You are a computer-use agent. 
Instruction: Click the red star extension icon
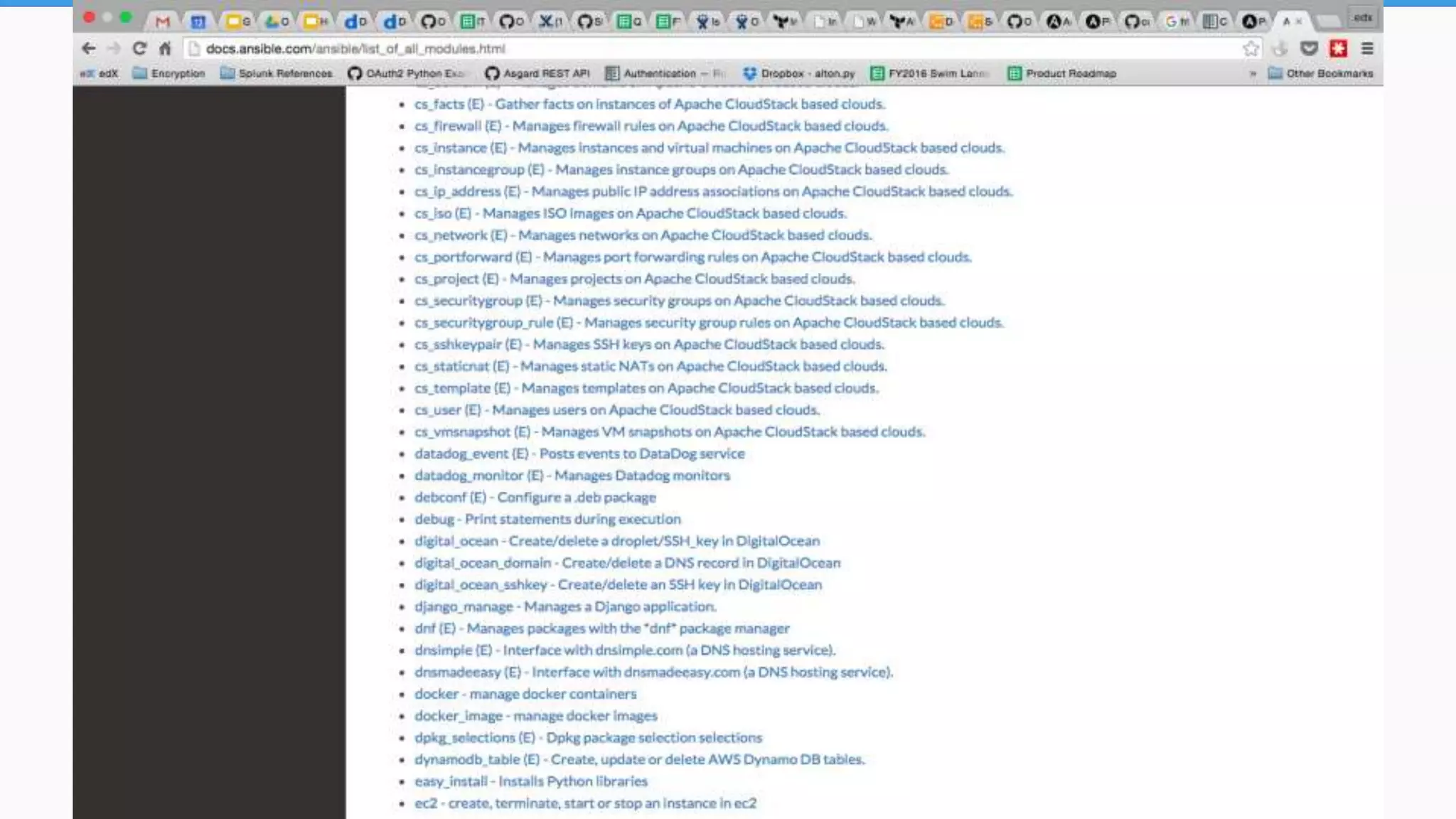pyautogui.click(x=1339, y=48)
